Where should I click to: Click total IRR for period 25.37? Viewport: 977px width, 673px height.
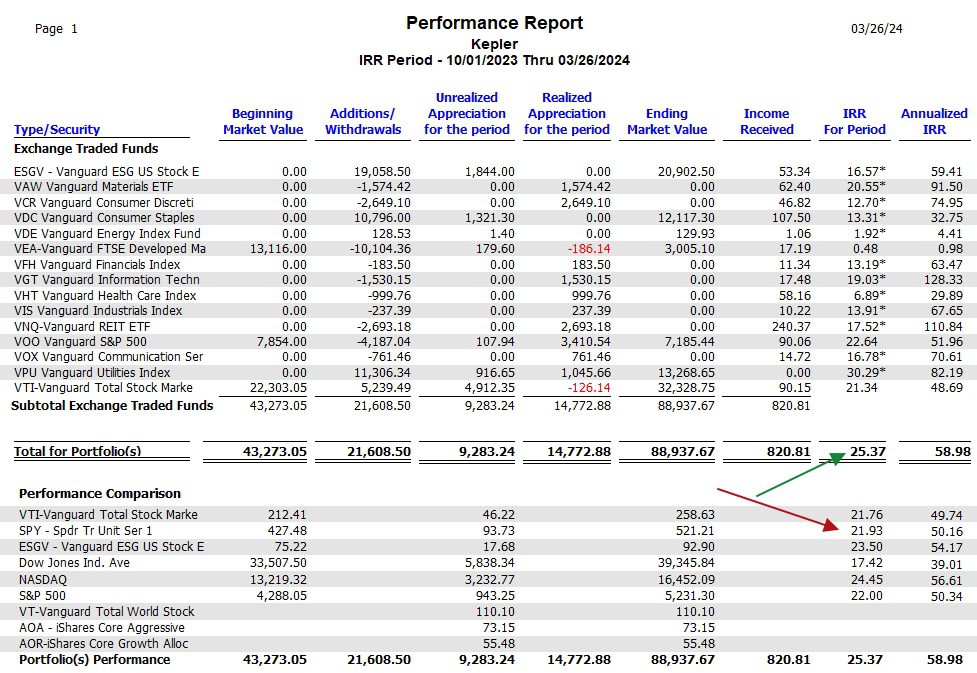867,452
